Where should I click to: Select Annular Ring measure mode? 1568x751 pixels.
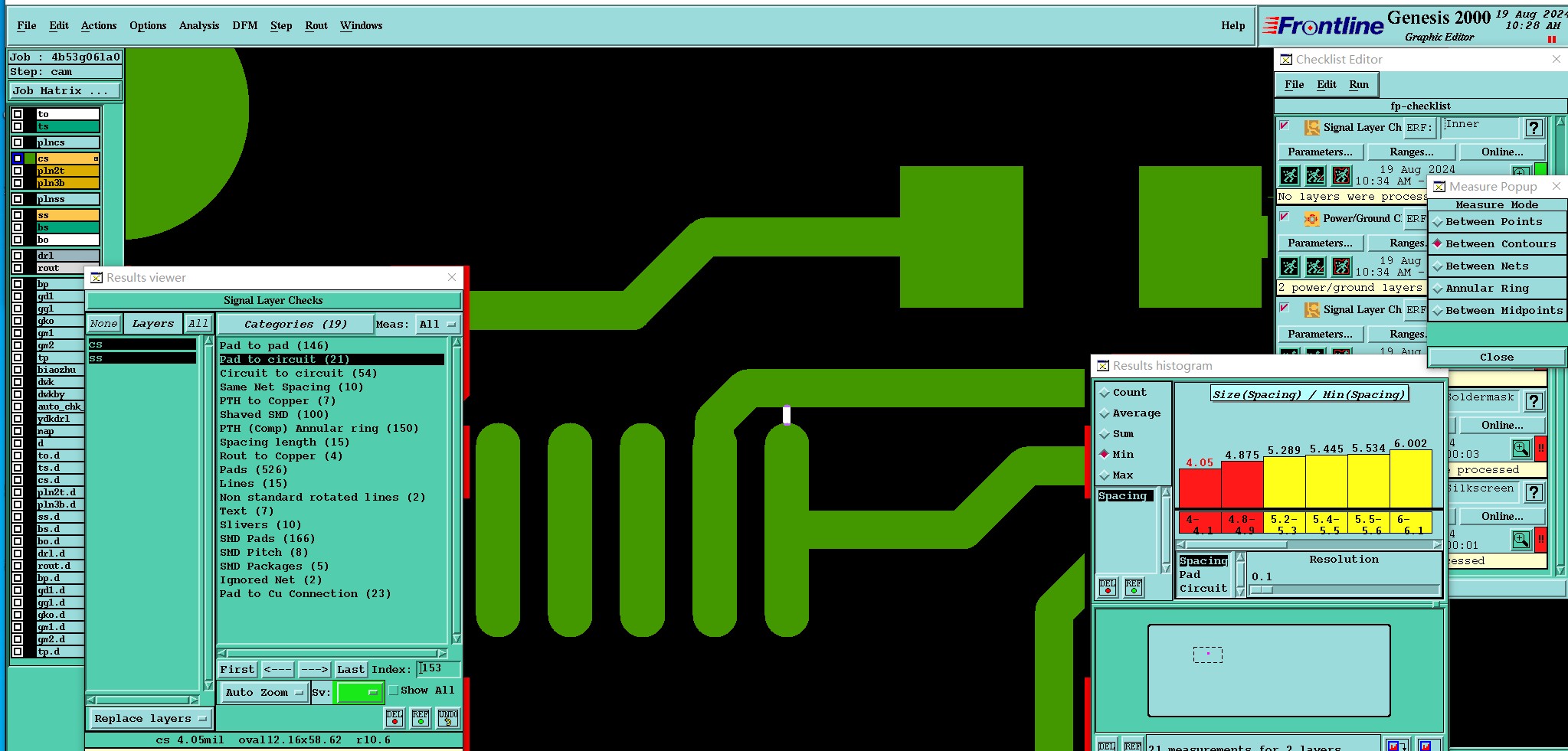point(1497,289)
